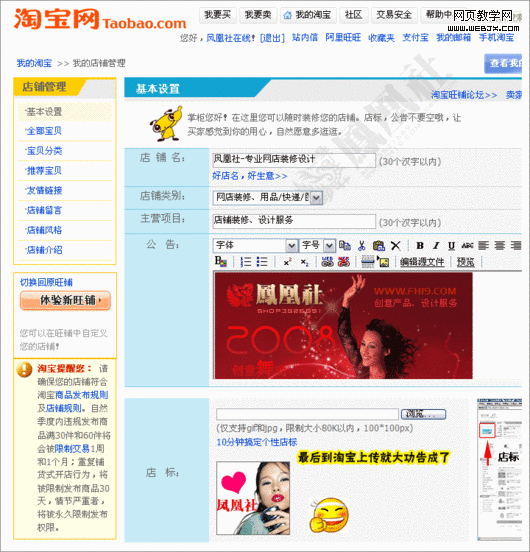Click the Copy icon in the announcement editor
Viewport: 530px width, 552px height.
[345, 245]
